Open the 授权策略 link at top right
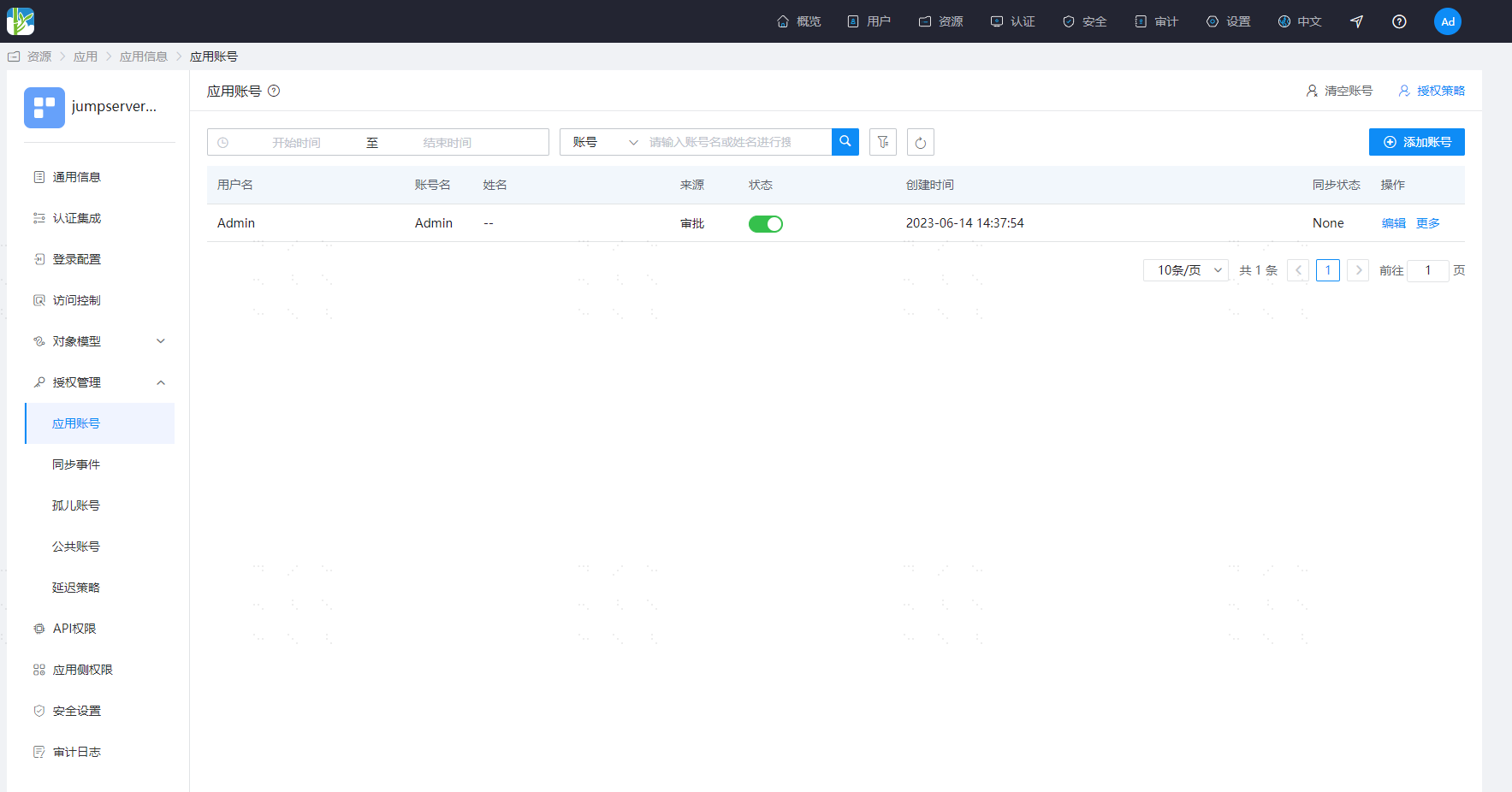This screenshot has width=1512, height=792. pos(1432,91)
